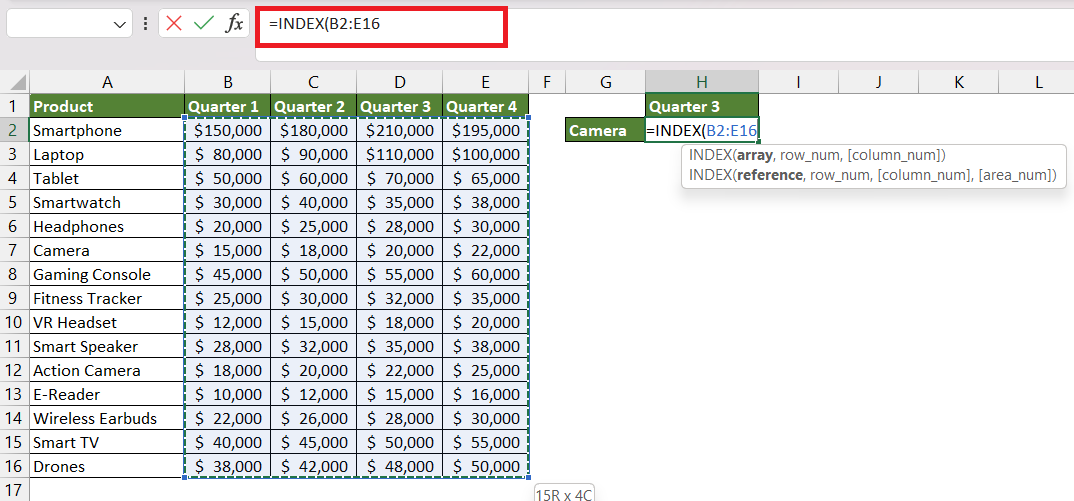Viewport: 1074px width, 501px height.
Task: Select the column L header
Action: 1038,82
